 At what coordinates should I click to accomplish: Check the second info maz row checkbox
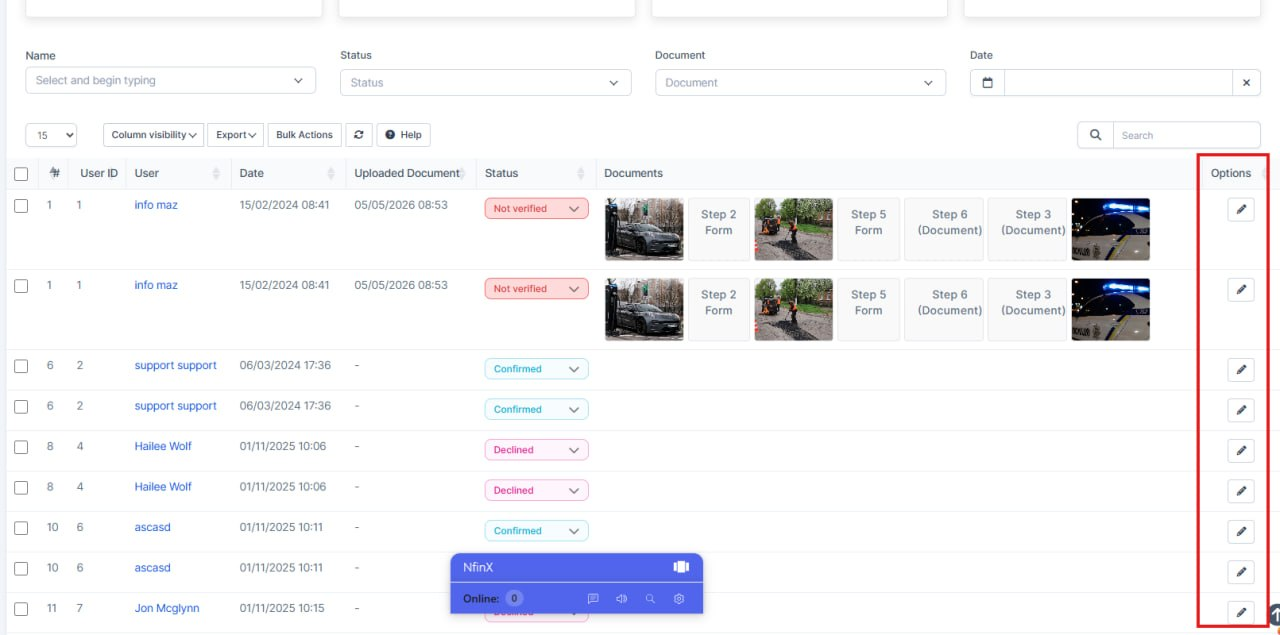[x=21, y=286]
